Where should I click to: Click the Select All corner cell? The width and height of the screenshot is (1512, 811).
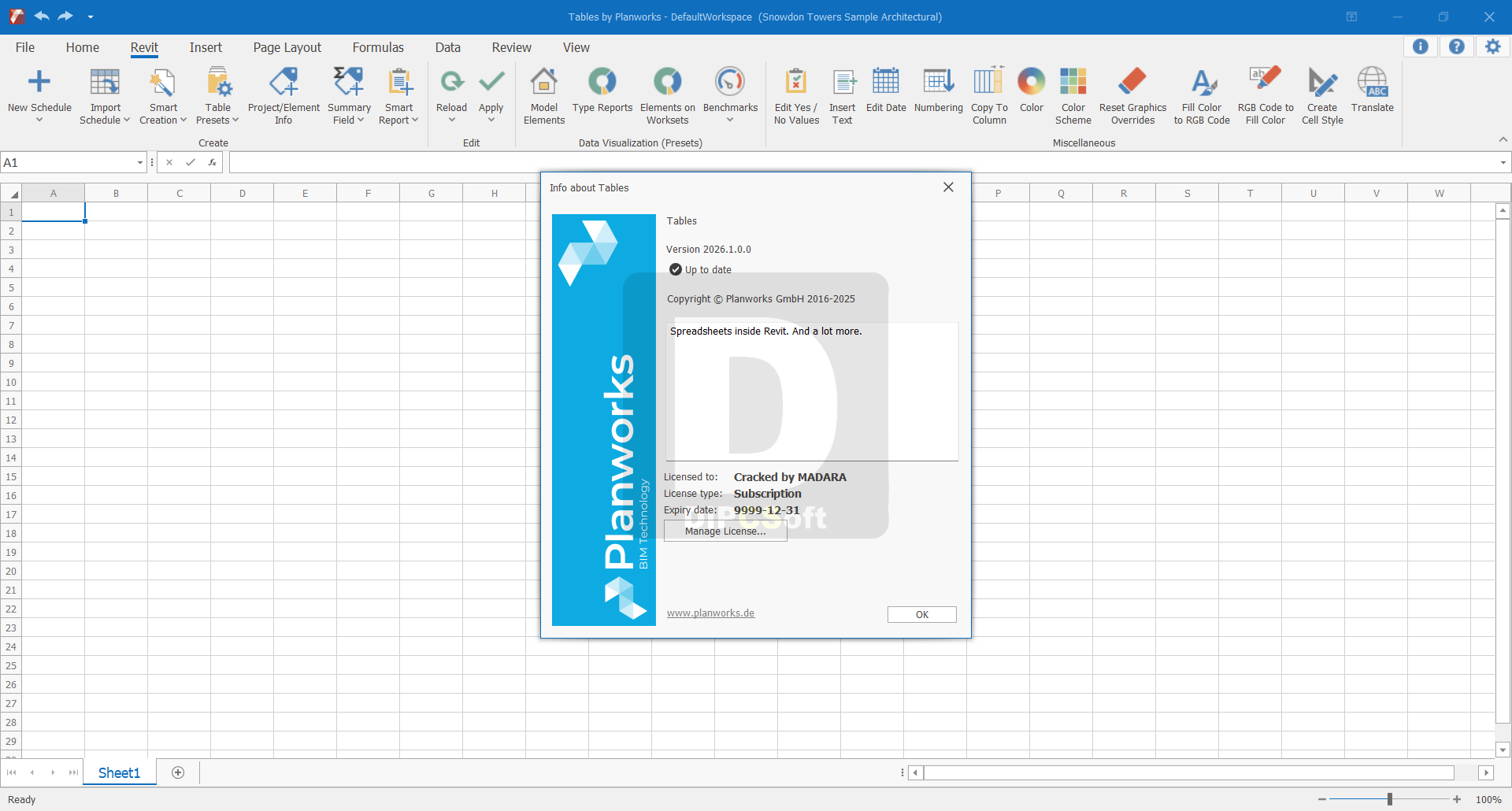coord(11,193)
